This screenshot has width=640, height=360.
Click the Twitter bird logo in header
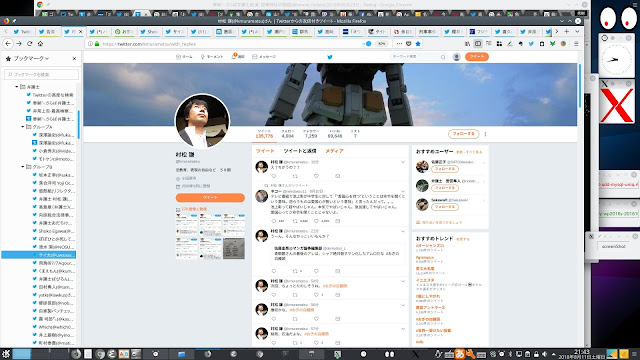pos(330,57)
